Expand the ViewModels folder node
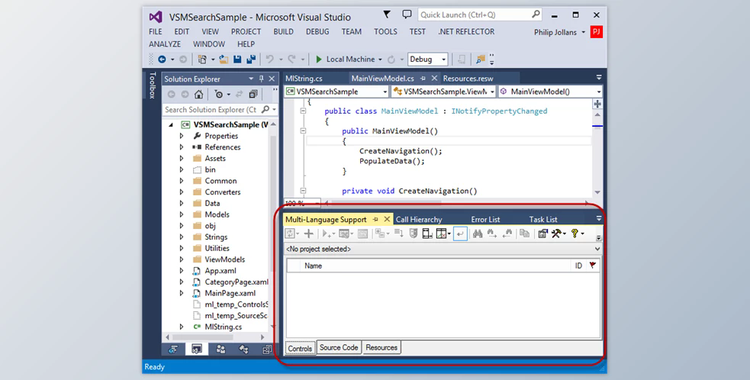The width and height of the screenshot is (750, 380). click(181, 259)
